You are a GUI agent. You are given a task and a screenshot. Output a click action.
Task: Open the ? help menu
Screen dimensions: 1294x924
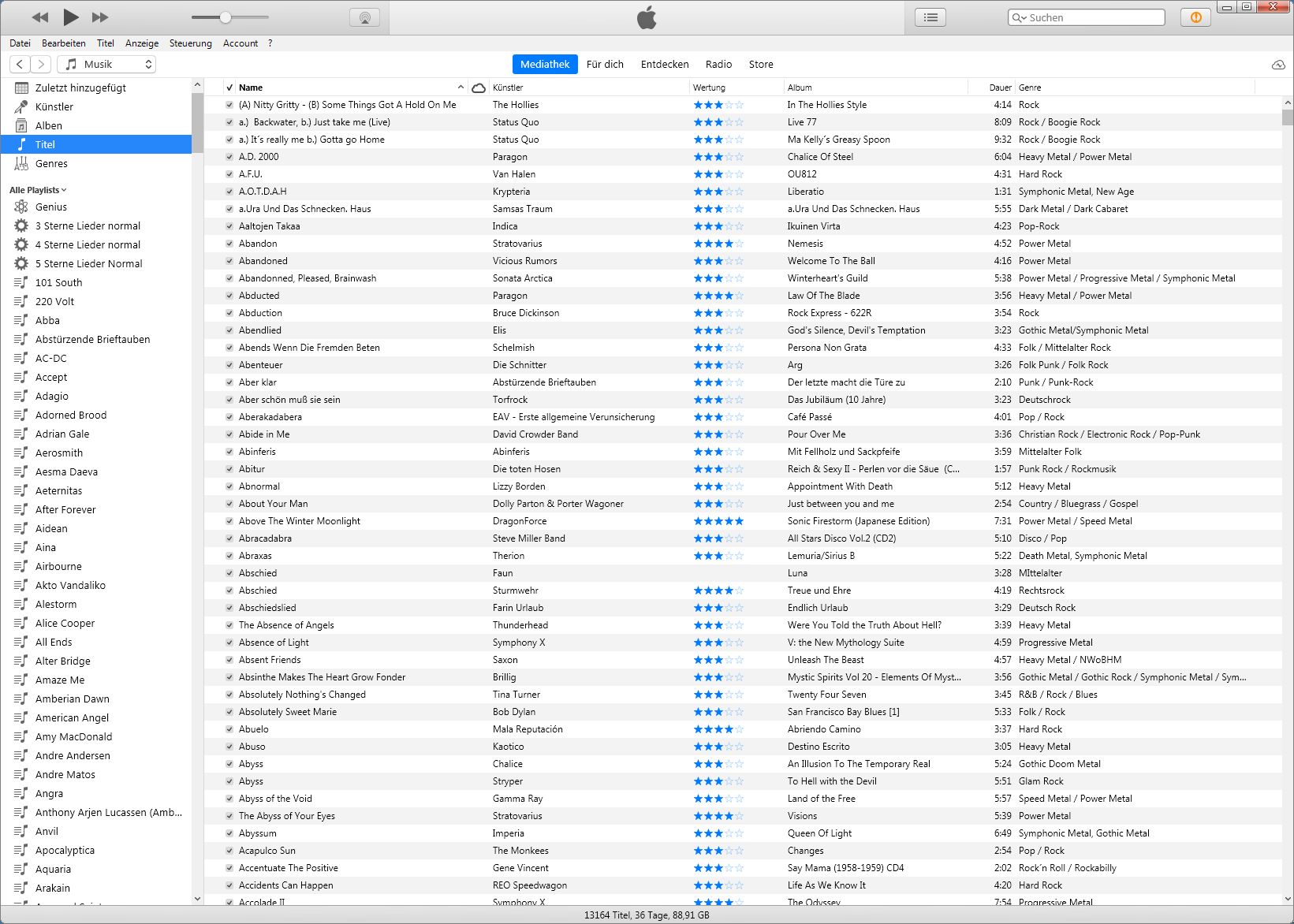pos(270,43)
